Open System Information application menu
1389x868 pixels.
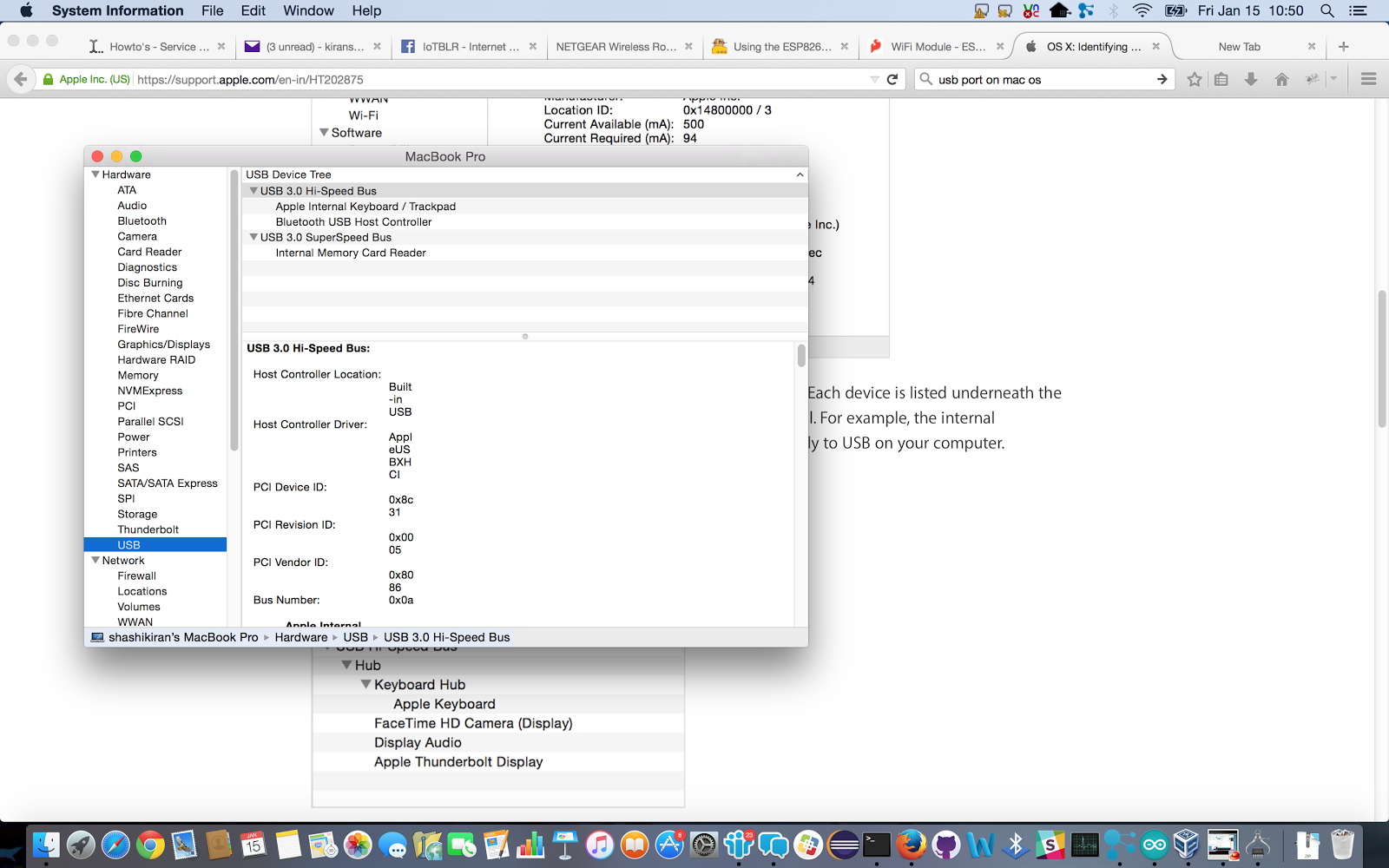(x=118, y=10)
